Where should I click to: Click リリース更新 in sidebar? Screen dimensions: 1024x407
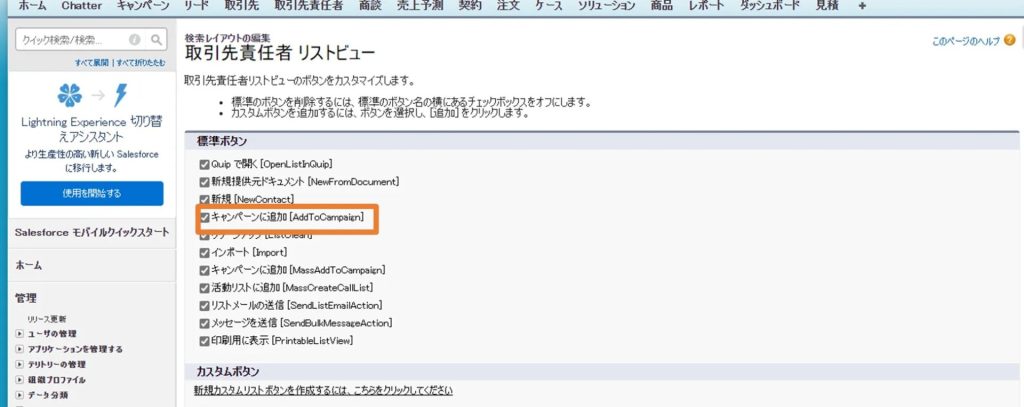tap(46, 319)
